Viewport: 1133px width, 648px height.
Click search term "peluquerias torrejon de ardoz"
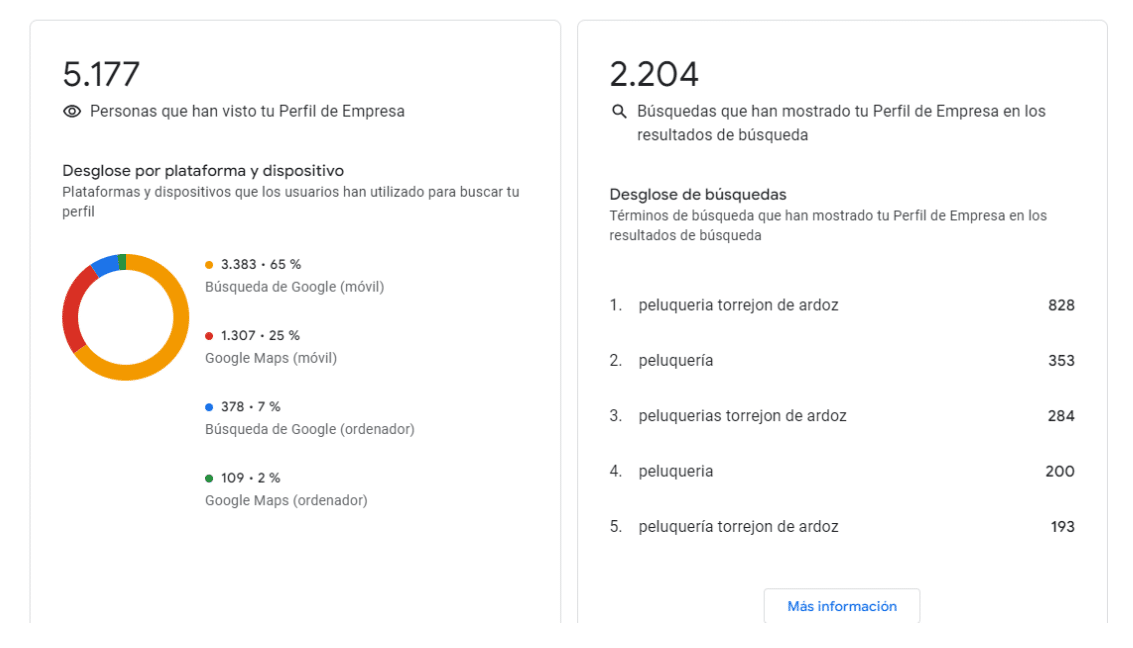click(x=742, y=416)
